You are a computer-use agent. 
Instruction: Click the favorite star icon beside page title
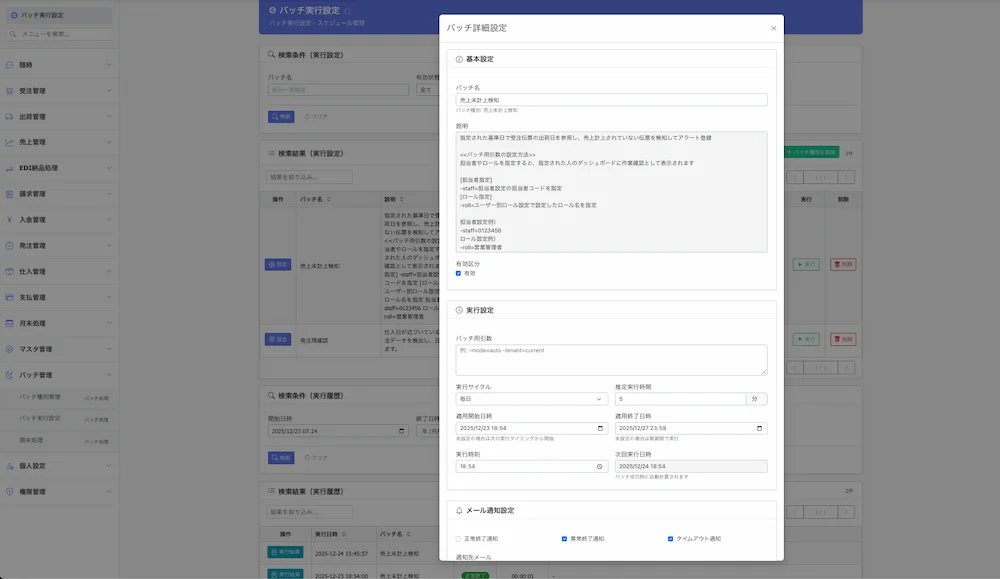point(348,10)
